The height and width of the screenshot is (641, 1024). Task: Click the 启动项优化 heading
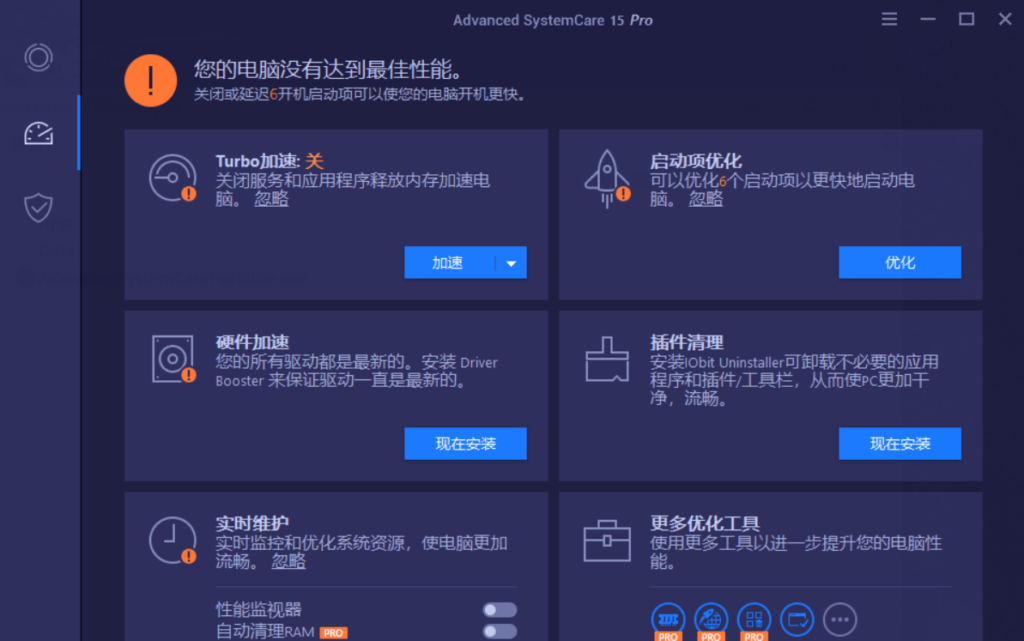coord(696,161)
